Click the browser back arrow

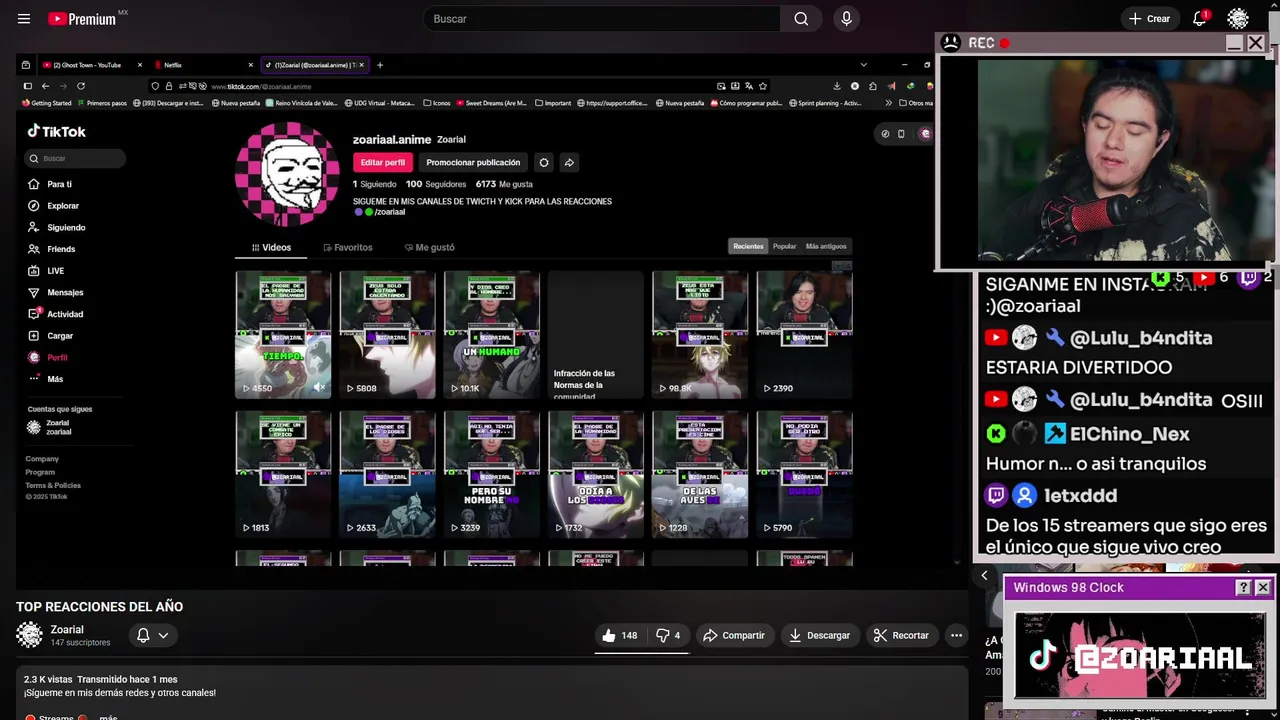[x=45, y=86]
